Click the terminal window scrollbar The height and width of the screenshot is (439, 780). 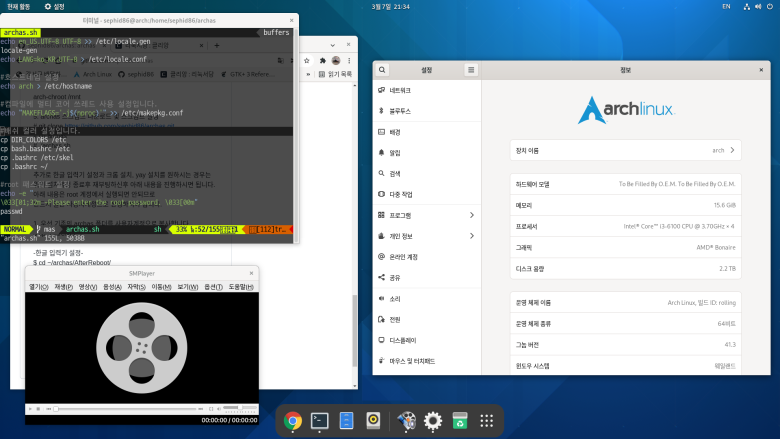[x=296, y=134]
